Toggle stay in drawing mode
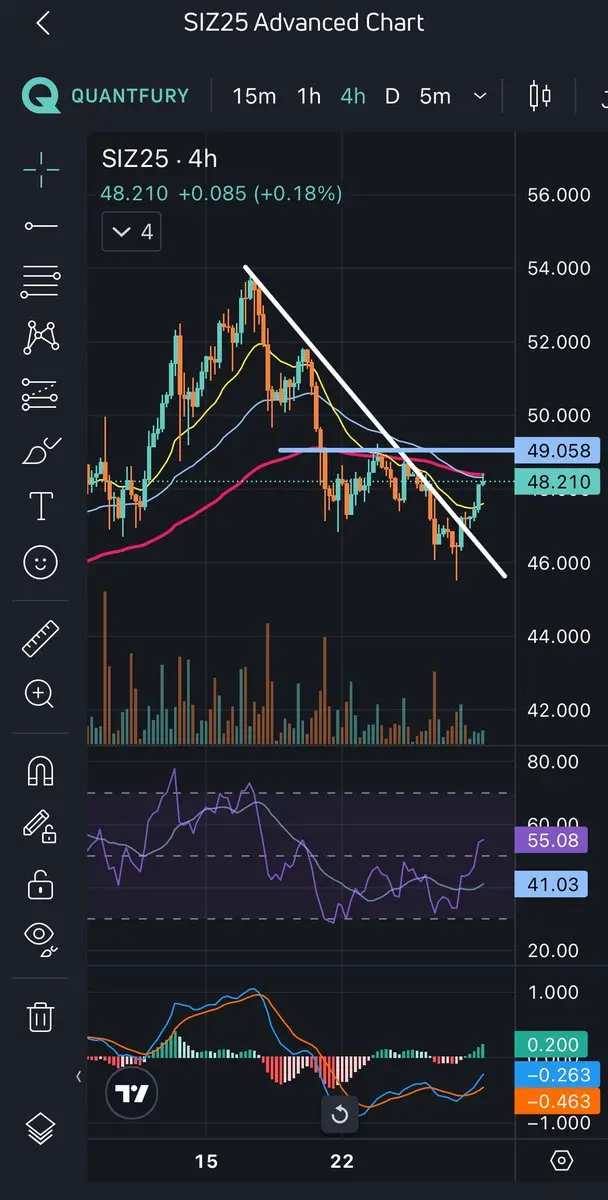Viewport: 608px width, 1200px height. pos(41,827)
